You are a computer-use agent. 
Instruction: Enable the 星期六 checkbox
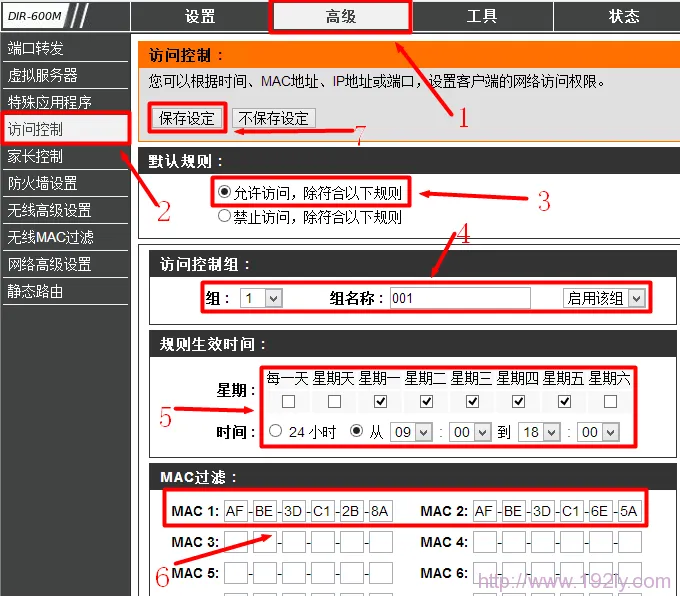[610, 401]
